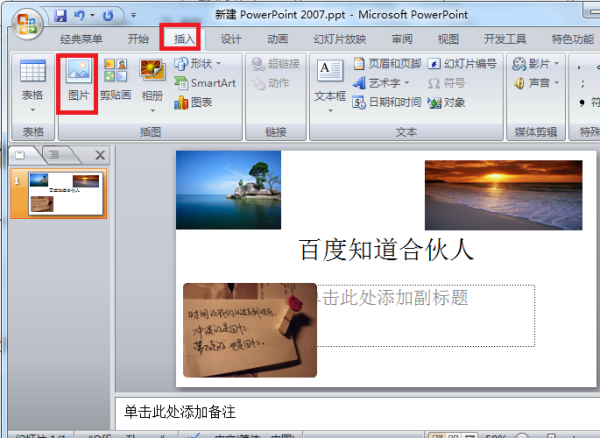
Task: Customize quick access toolbar dropdown
Action: pyautogui.click(x=134, y=15)
